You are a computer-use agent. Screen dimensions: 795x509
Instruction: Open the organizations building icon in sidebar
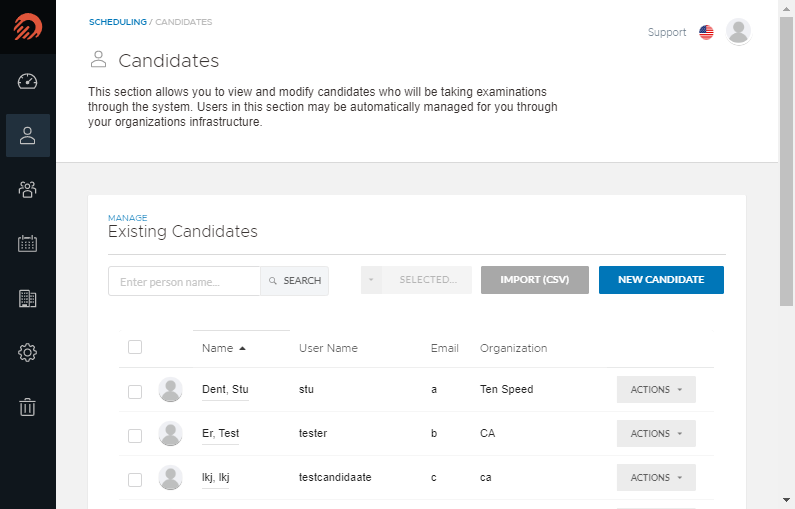[x=27, y=299]
